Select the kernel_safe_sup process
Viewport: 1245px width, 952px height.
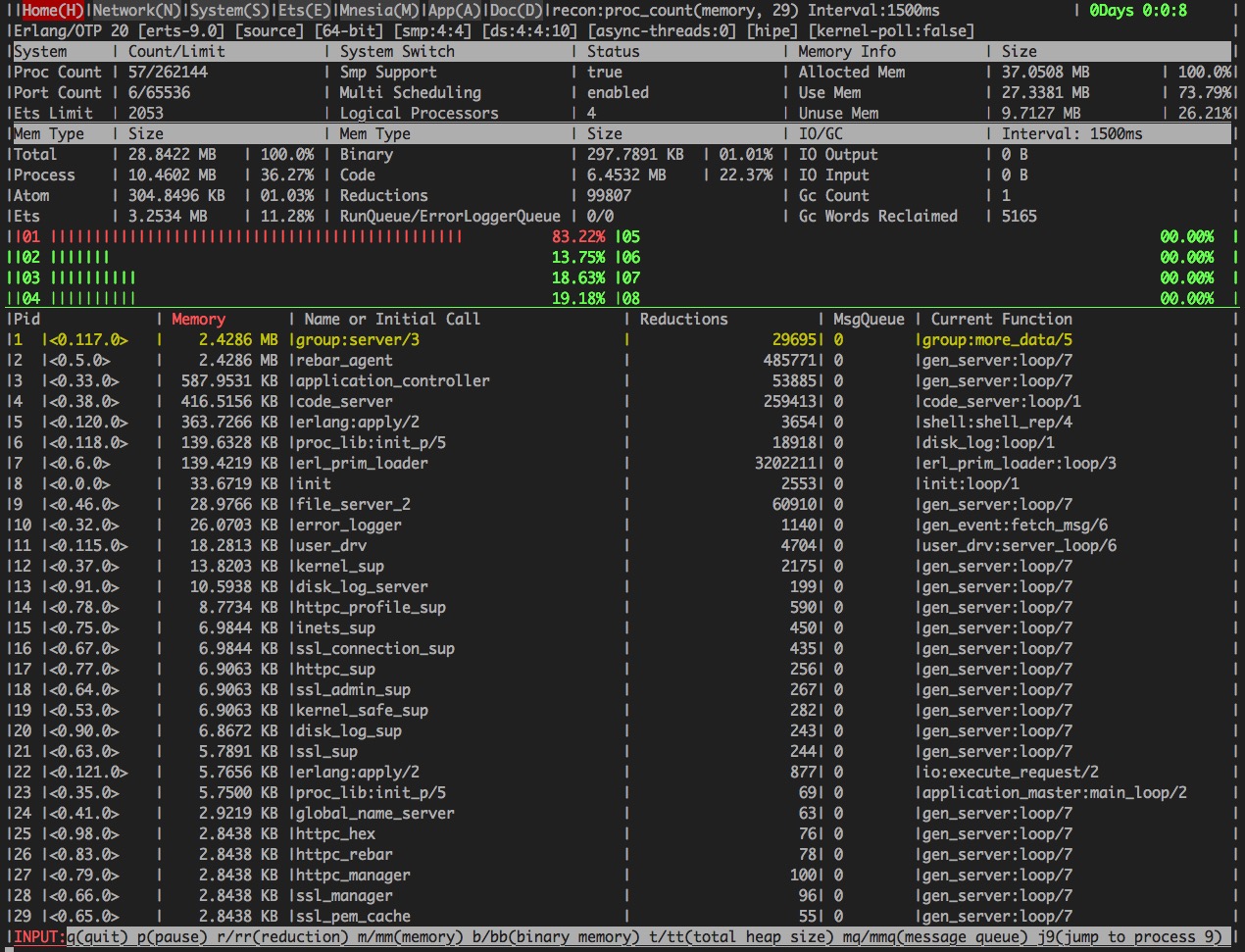361,710
